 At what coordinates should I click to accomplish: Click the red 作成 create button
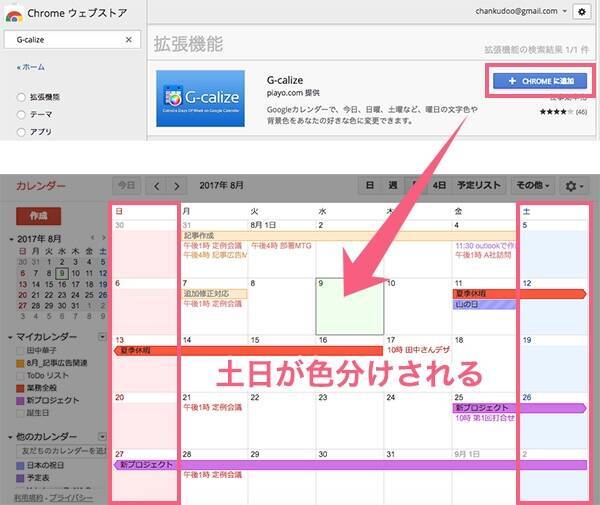pyautogui.click(x=38, y=216)
